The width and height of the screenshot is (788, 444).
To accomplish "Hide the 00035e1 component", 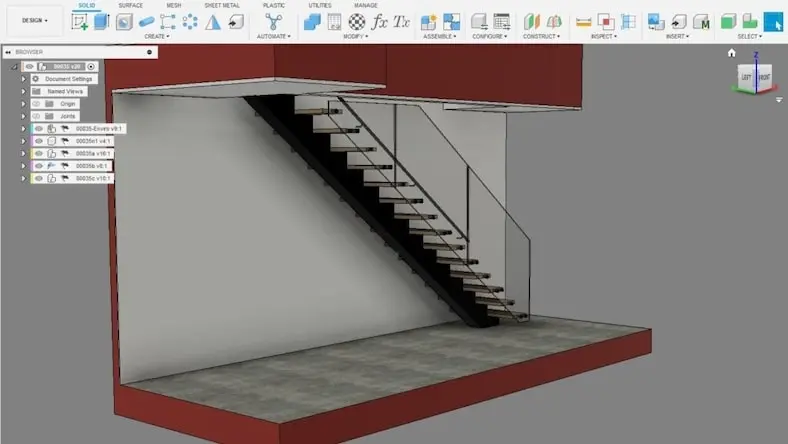I will click(x=39, y=141).
